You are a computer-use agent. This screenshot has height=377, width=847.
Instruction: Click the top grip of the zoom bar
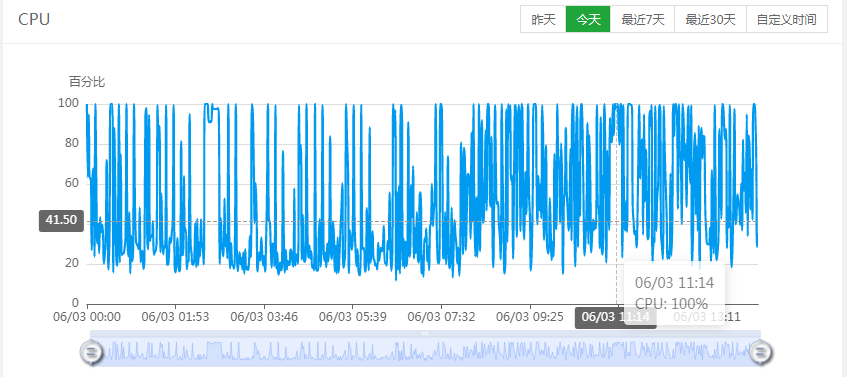pos(426,334)
